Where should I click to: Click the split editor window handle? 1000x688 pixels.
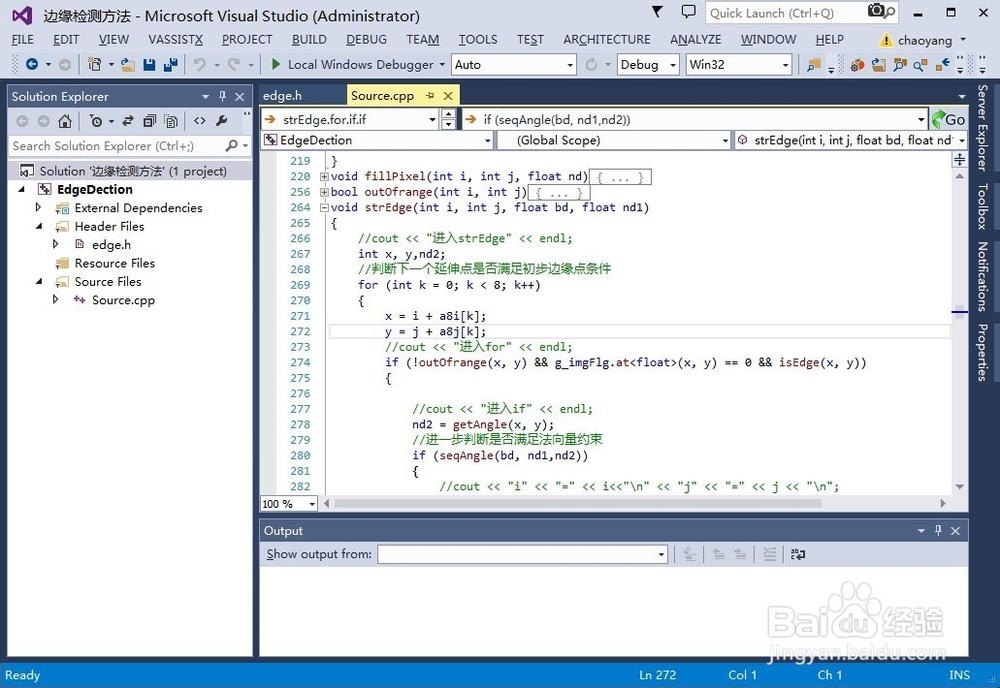[959, 159]
